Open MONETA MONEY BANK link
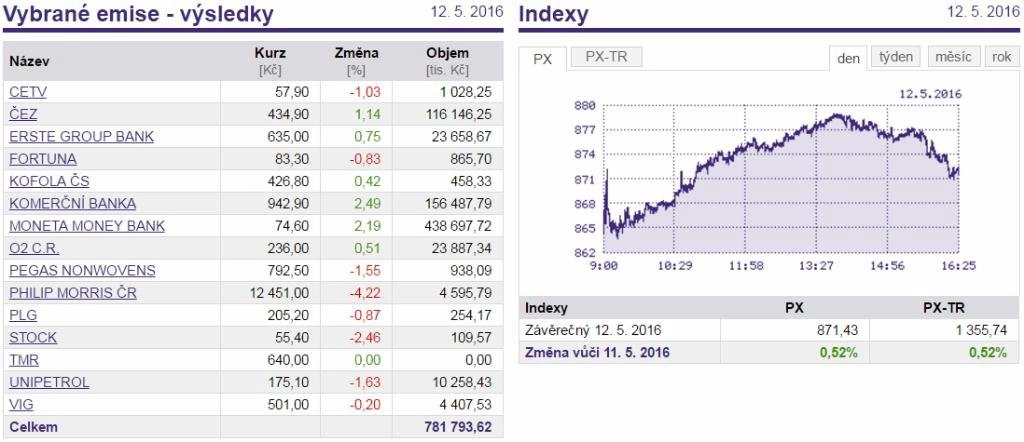1024x442 pixels. tap(87, 226)
